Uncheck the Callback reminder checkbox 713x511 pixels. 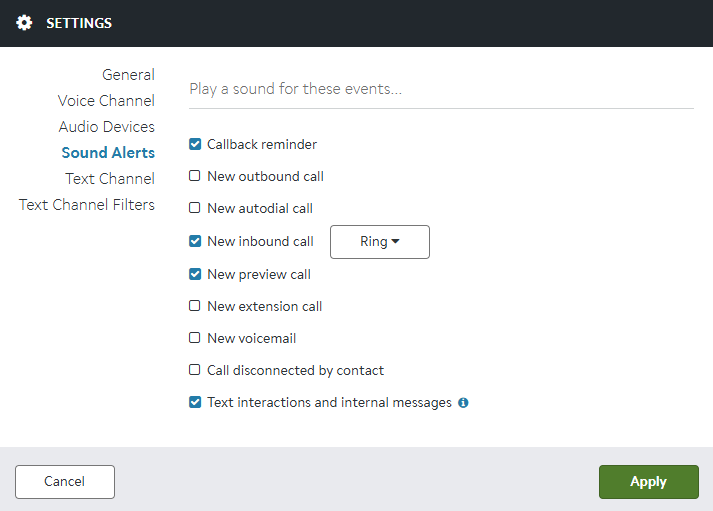click(195, 144)
